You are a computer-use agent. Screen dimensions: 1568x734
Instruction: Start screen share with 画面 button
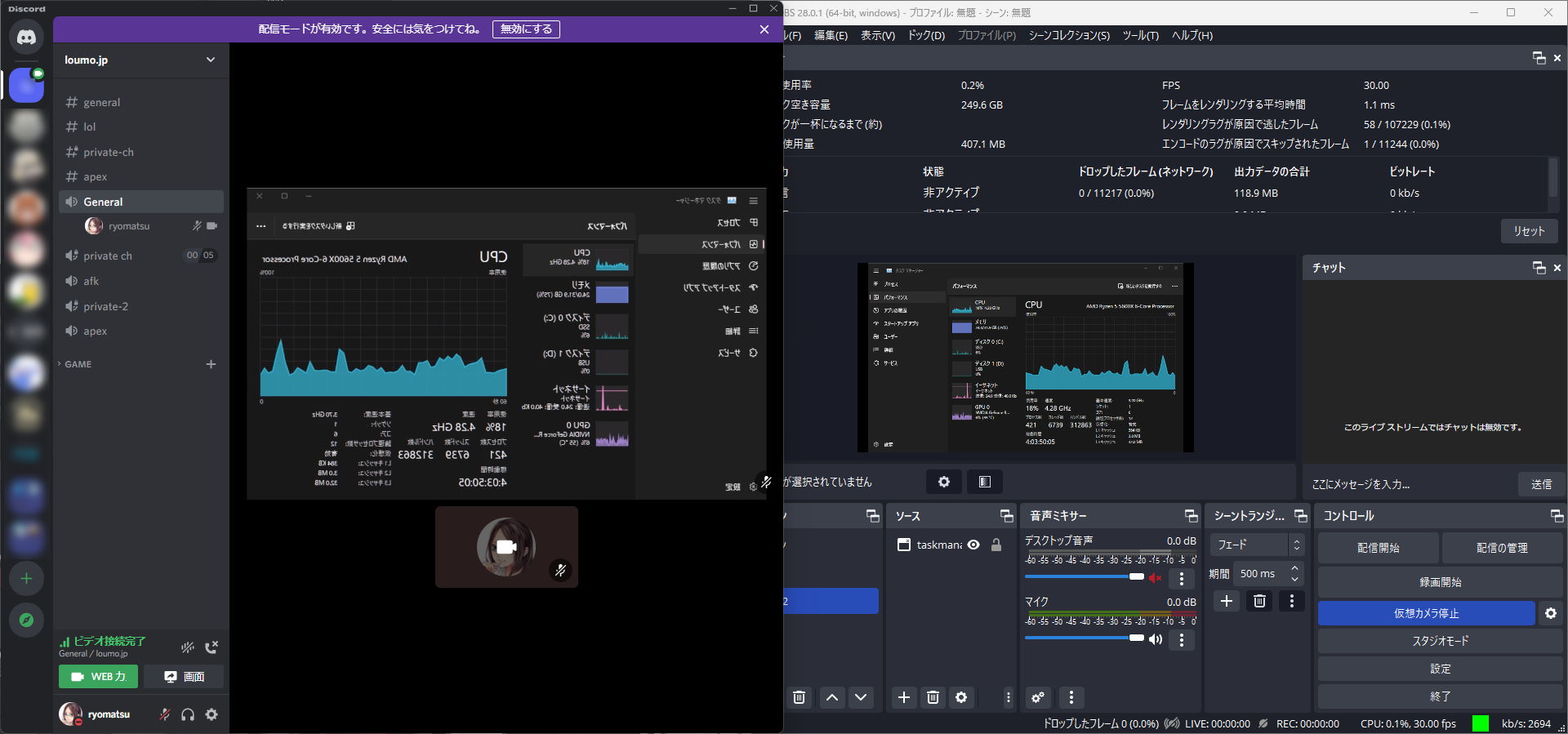(184, 677)
